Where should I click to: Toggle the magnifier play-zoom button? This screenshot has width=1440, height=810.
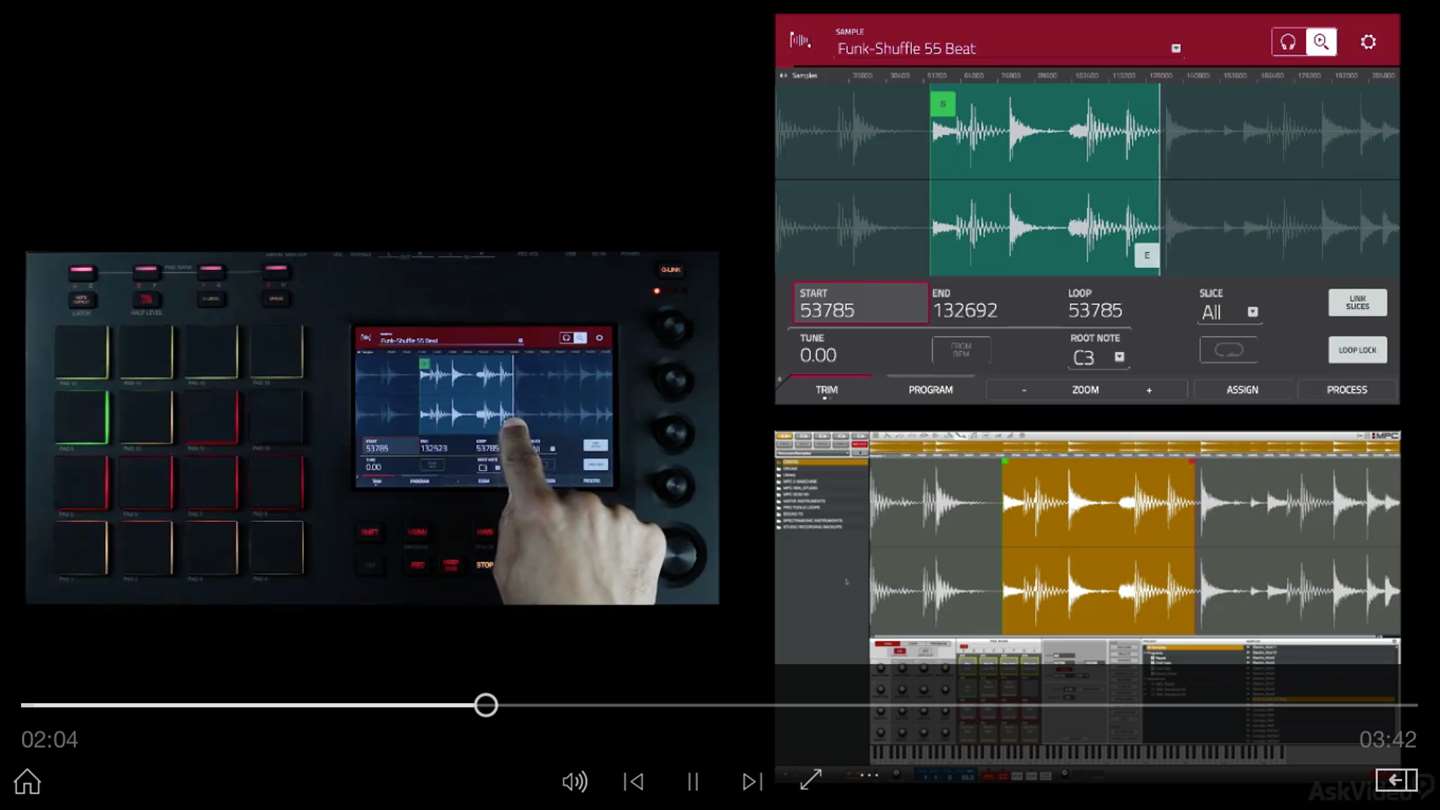tap(1321, 42)
